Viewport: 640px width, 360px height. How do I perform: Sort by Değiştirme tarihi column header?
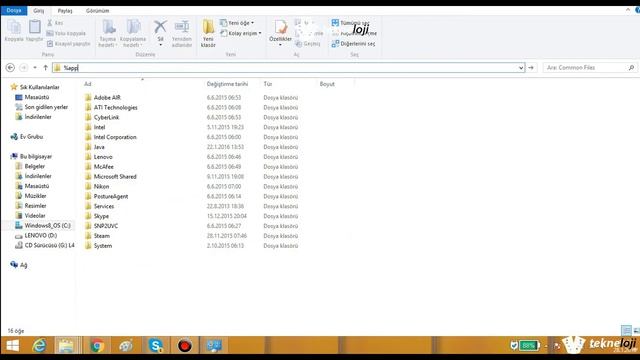pos(227,84)
